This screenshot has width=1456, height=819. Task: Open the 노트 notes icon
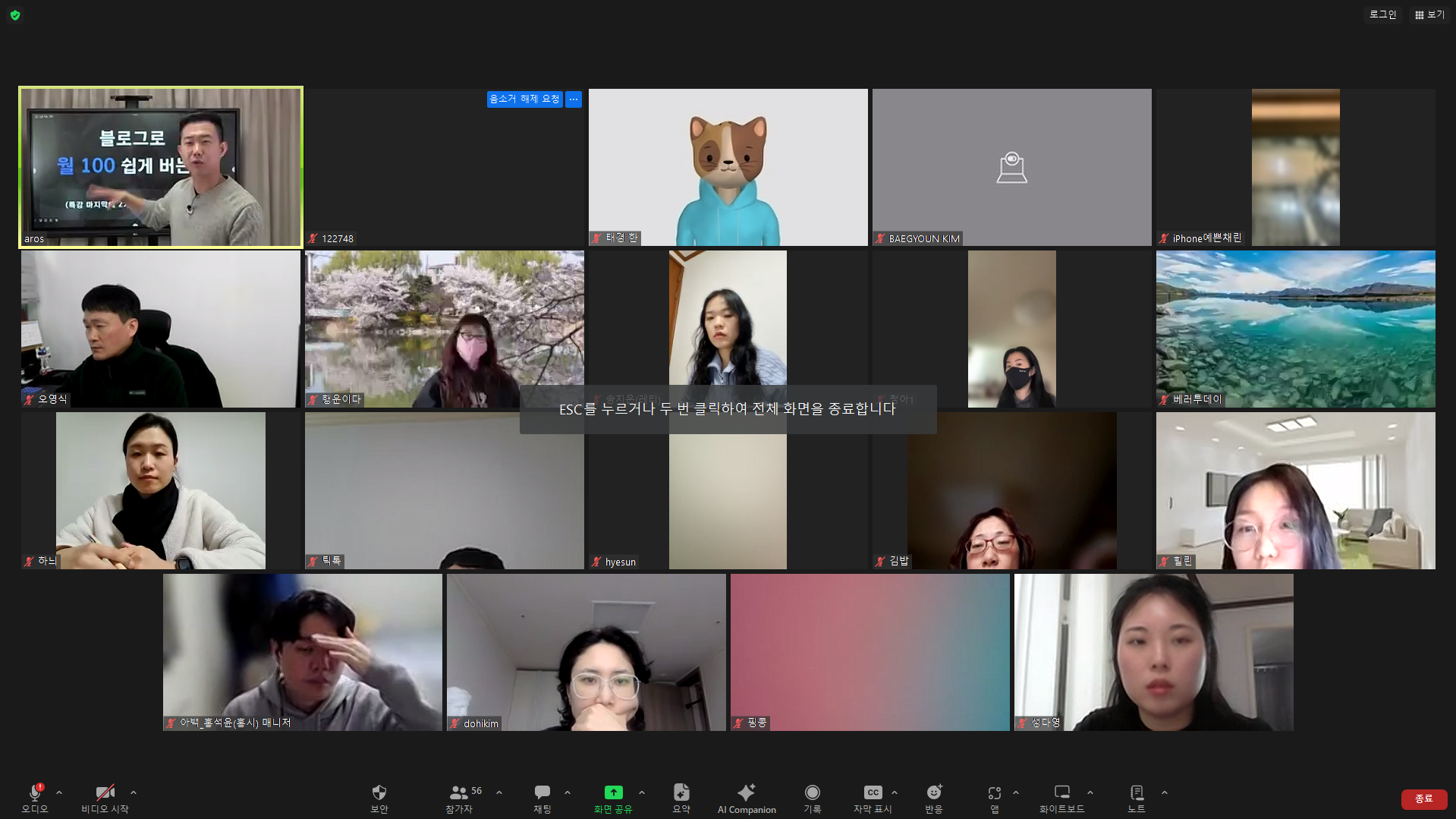pos(1137,792)
